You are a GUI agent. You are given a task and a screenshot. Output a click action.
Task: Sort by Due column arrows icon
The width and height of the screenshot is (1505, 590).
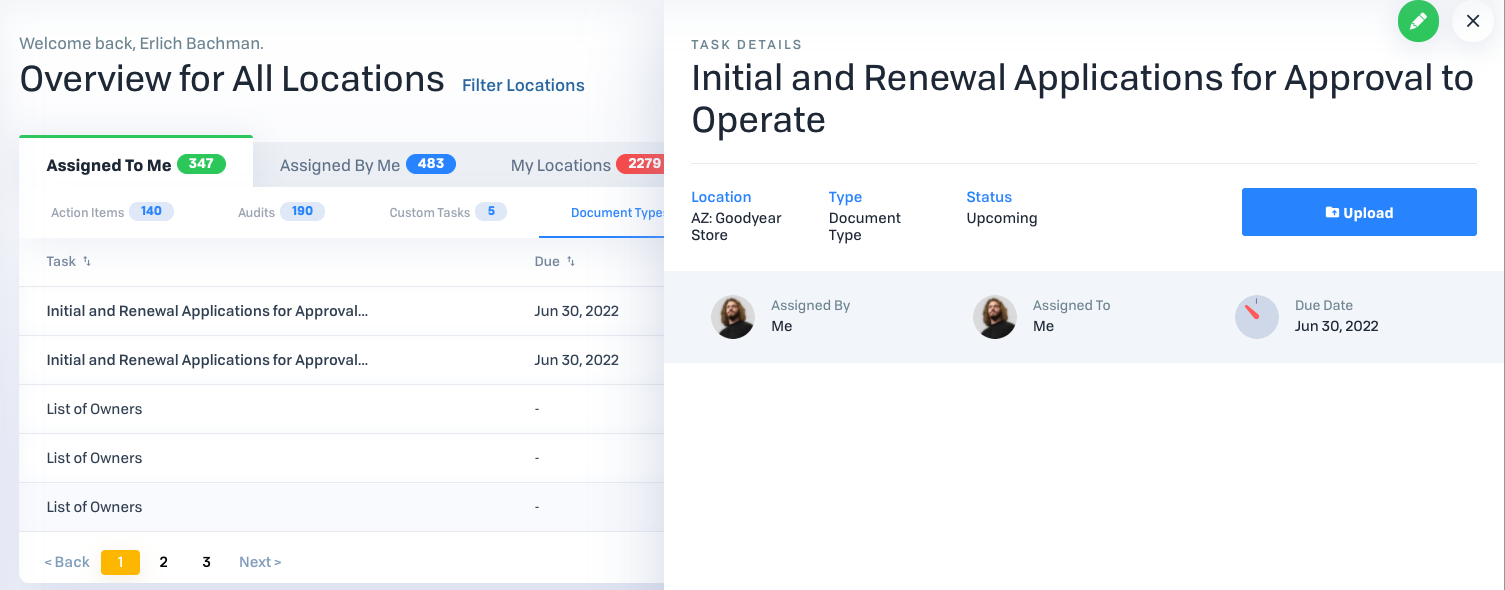[571, 262]
